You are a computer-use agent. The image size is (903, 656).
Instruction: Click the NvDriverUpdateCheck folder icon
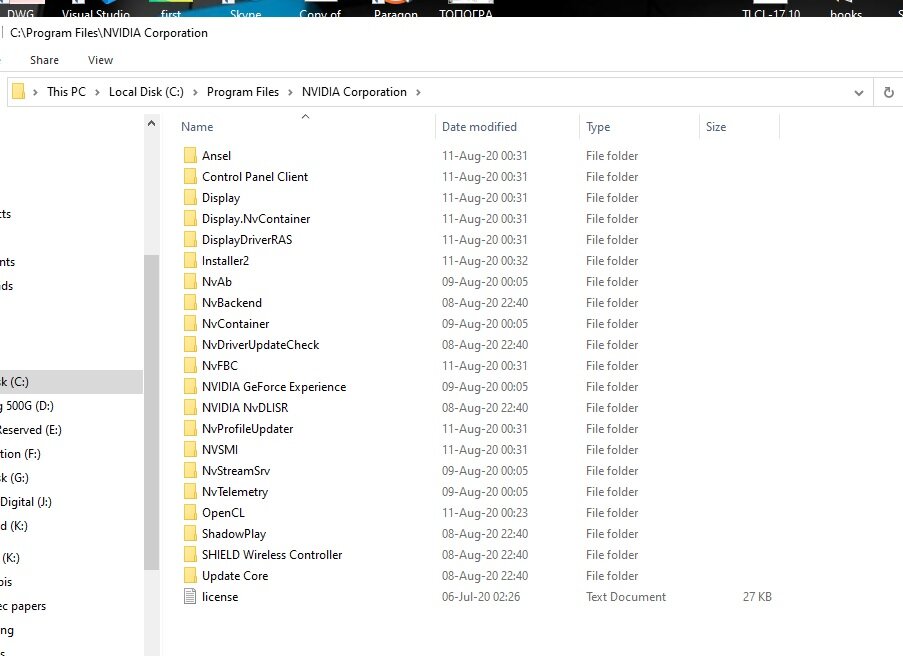(x=190, y=344)
